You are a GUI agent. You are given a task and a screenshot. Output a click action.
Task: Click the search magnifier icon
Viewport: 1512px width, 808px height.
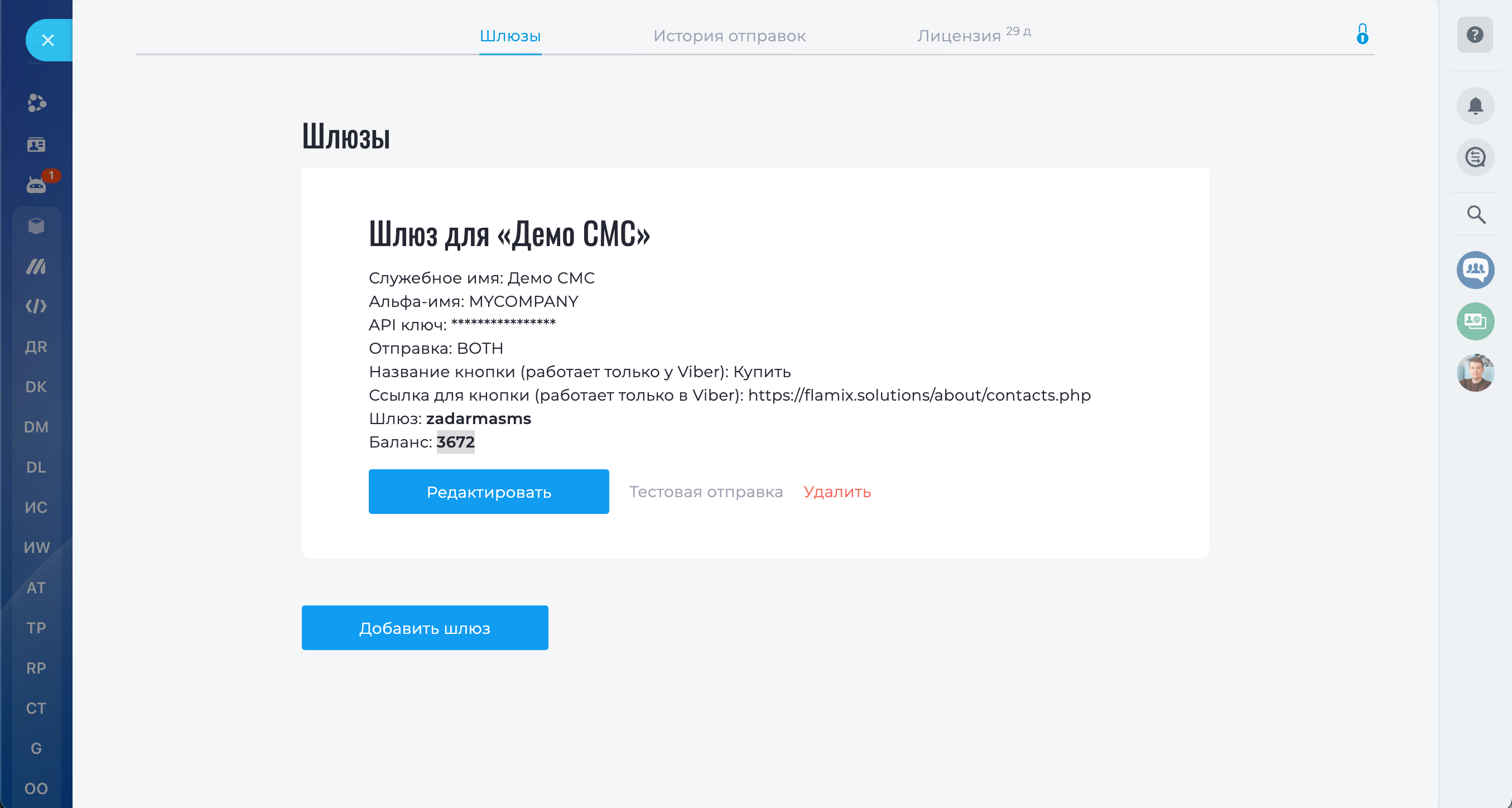pos(1476,215)
